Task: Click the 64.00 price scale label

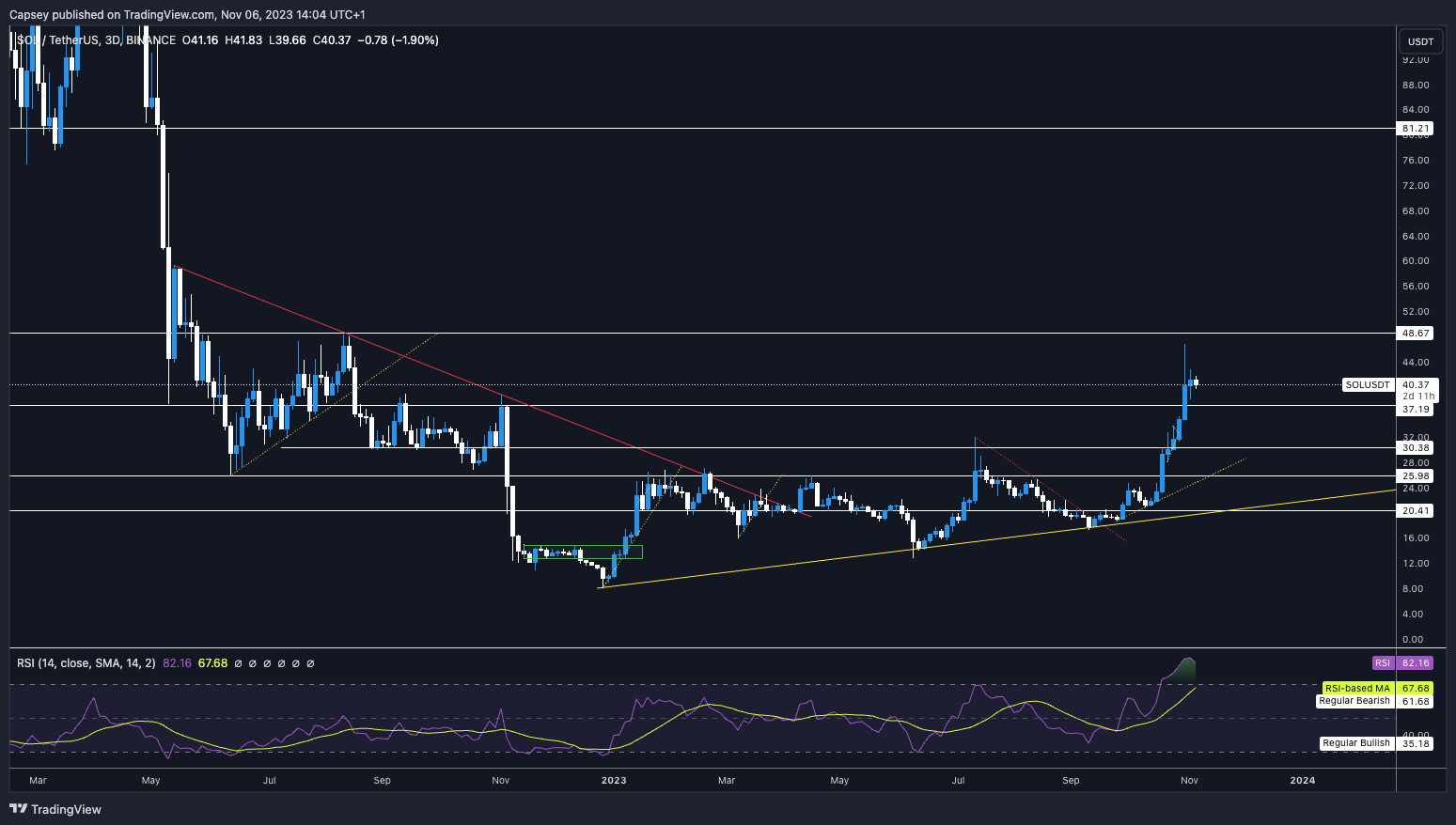Action: click(x=1416, y=236)
